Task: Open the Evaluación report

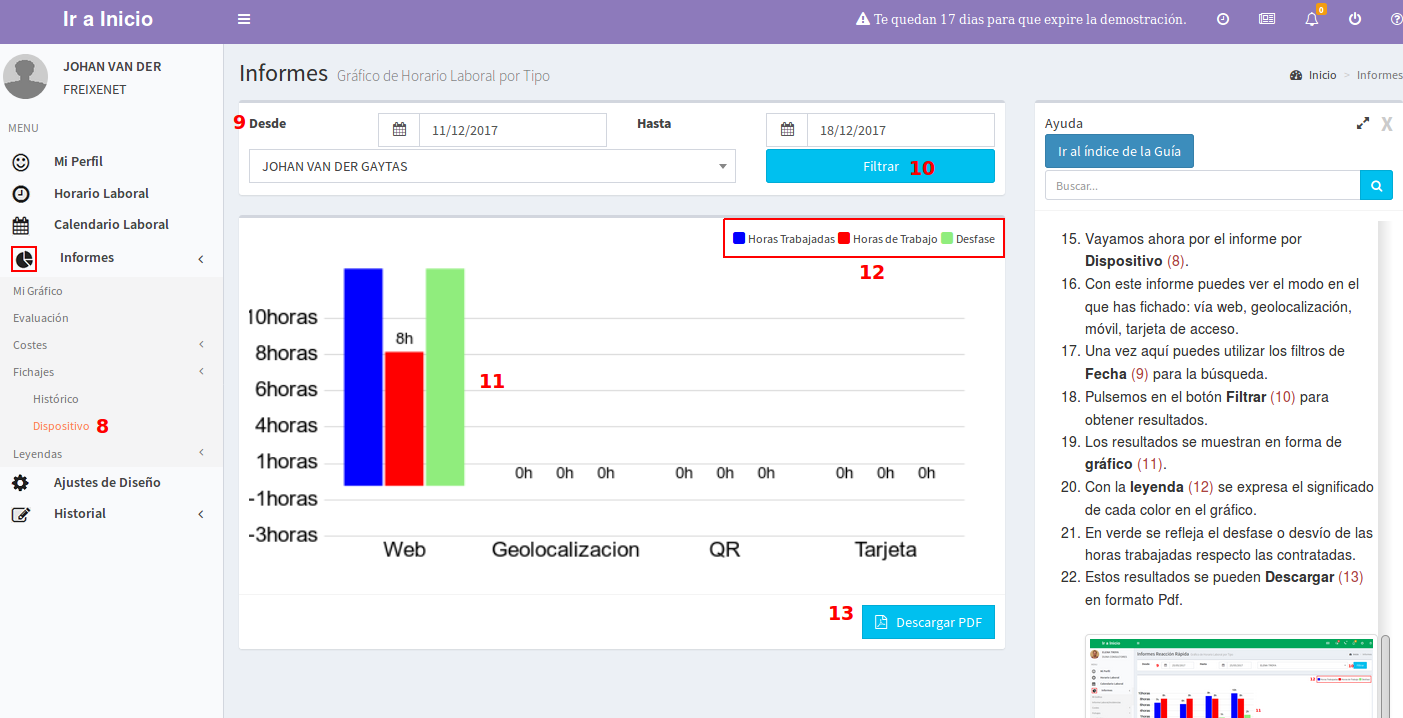Action: (41, 318)
